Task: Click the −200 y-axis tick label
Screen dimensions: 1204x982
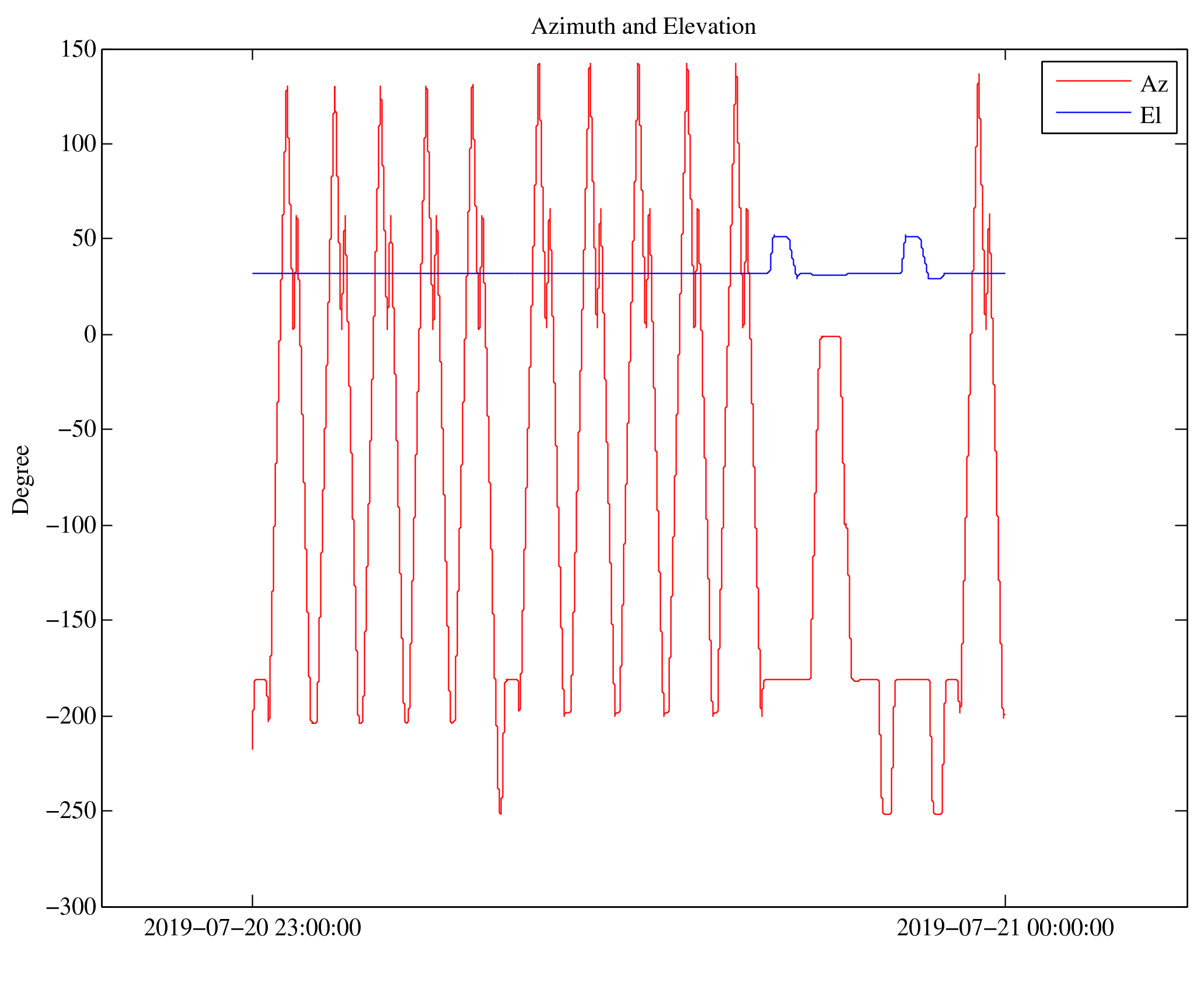Action: pos(71,716)
